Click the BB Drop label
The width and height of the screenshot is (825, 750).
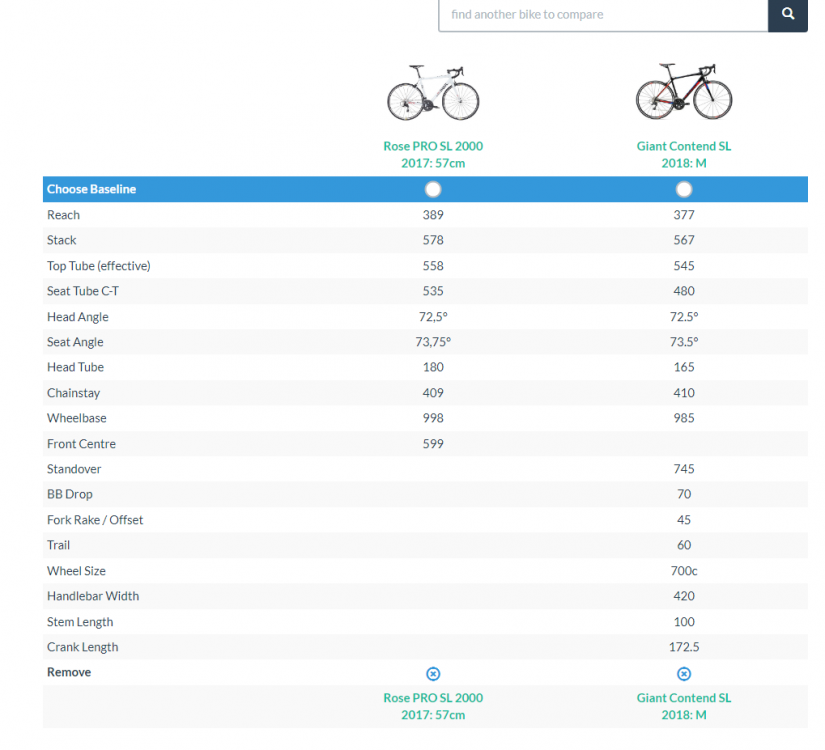69,494
